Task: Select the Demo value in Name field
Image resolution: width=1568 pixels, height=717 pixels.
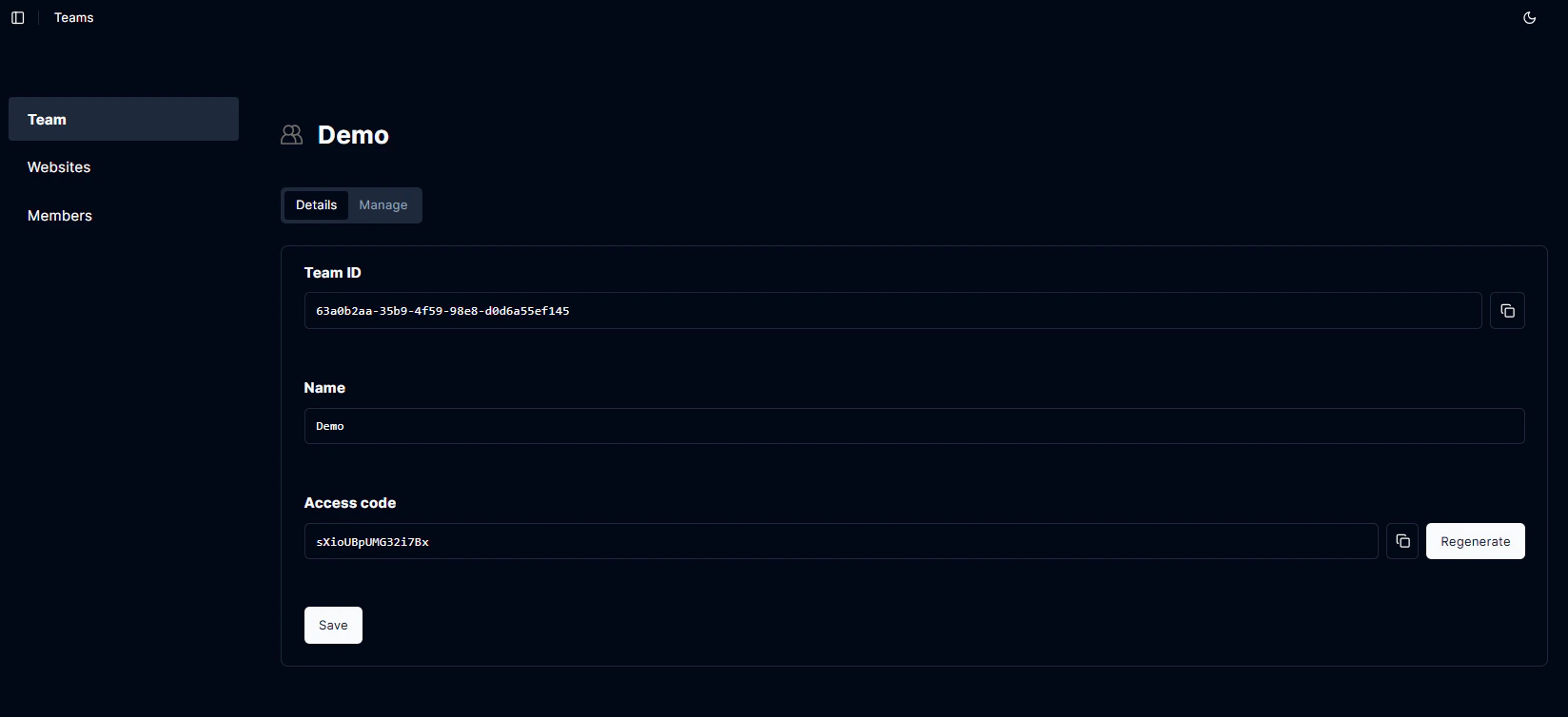Action: point(329,426)
